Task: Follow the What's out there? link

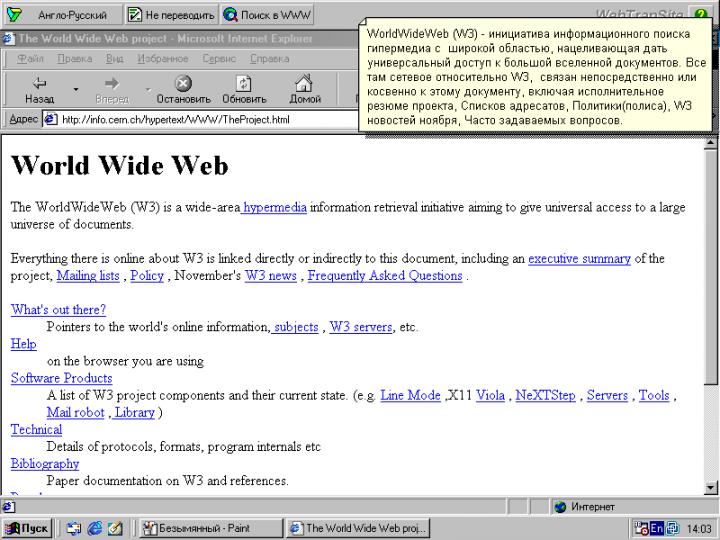Action: (x=58, y=309)
